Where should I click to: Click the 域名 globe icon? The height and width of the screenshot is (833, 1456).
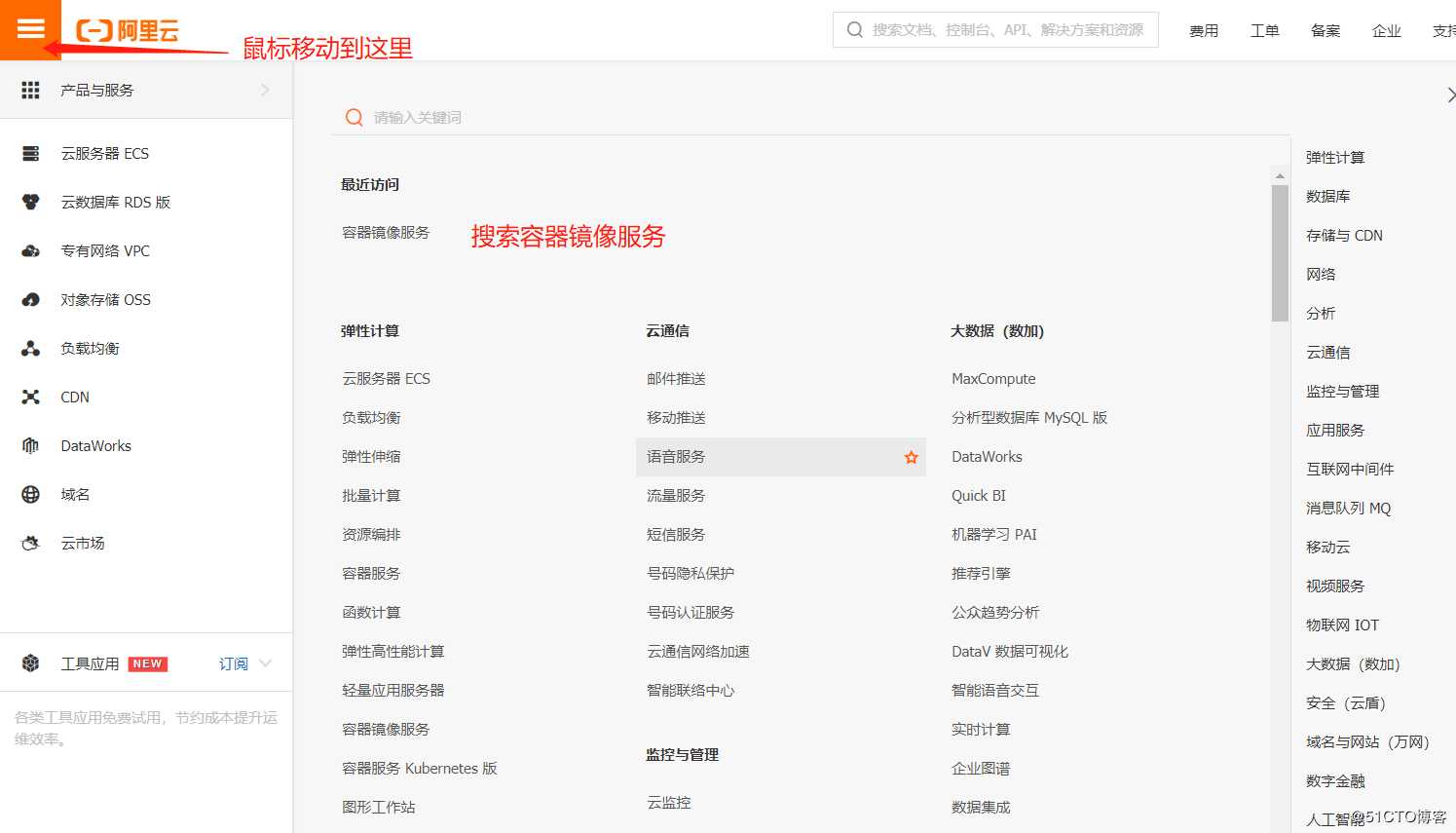[x=31, y=494]
